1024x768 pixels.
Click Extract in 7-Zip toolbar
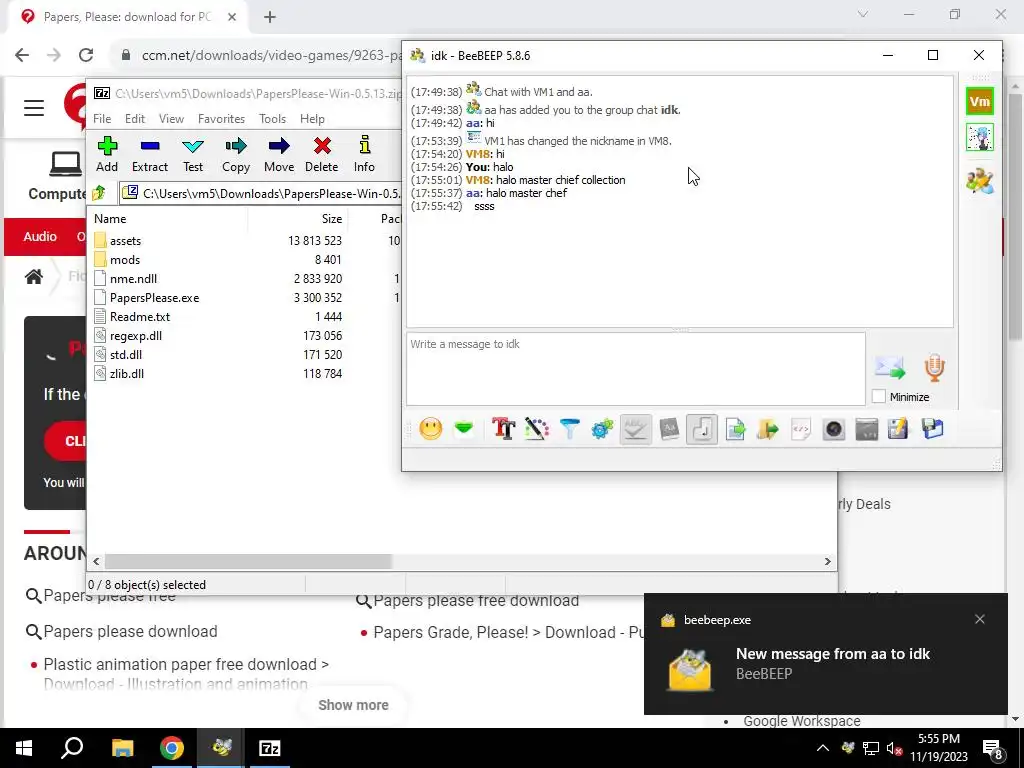pos(150,154)
